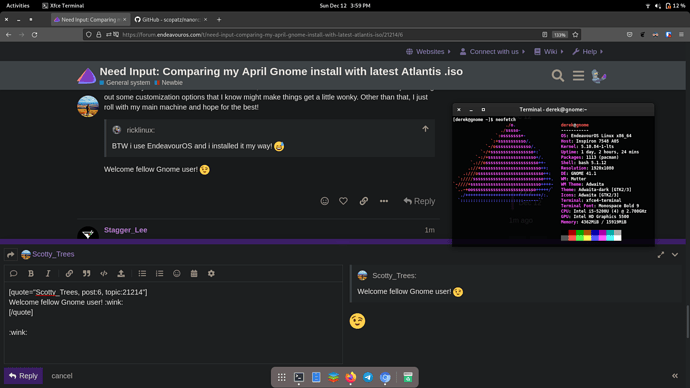Open Telegram from the dock
Image resolution: width=690 pixels, height=388 pixels.
click(368, 377)
